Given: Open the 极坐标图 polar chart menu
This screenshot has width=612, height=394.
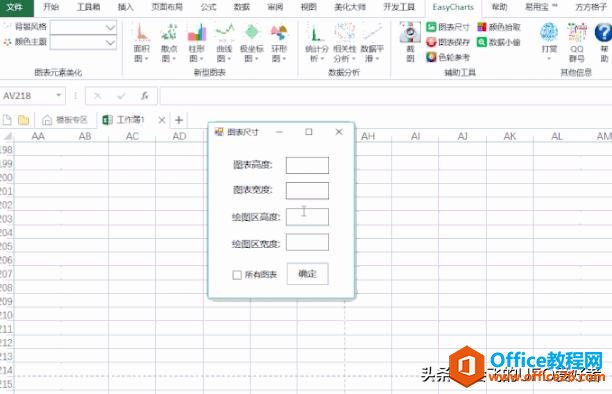Looking at the screenshot, I should pyautogui.click(x=252, y=43).
